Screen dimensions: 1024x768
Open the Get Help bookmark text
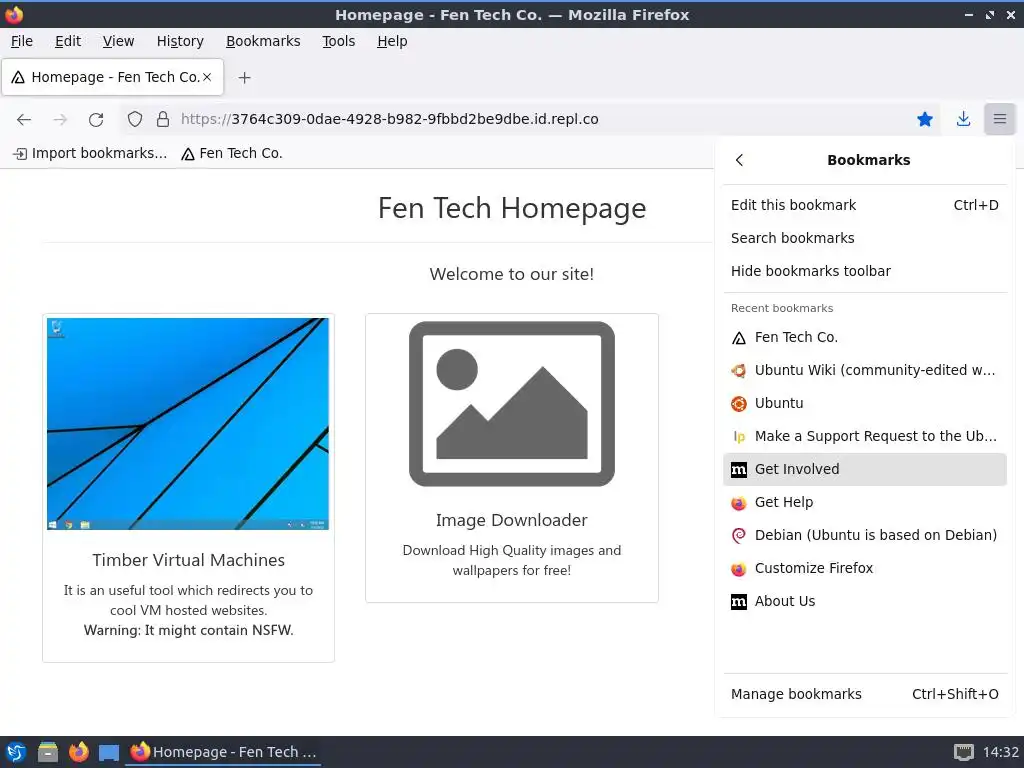tap(784, 502)
